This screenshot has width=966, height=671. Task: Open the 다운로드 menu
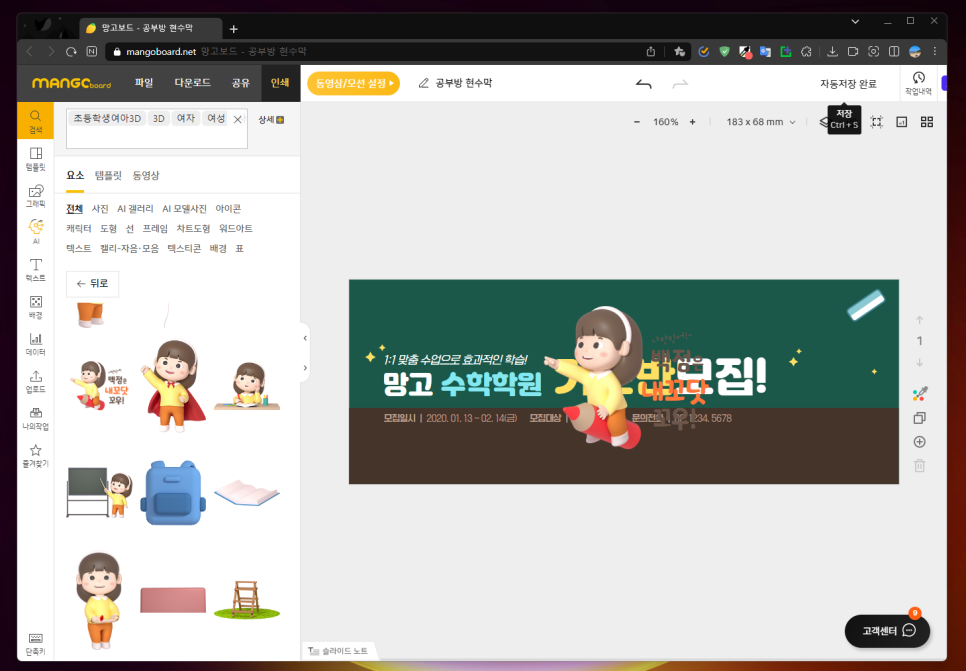click(193, 83)
